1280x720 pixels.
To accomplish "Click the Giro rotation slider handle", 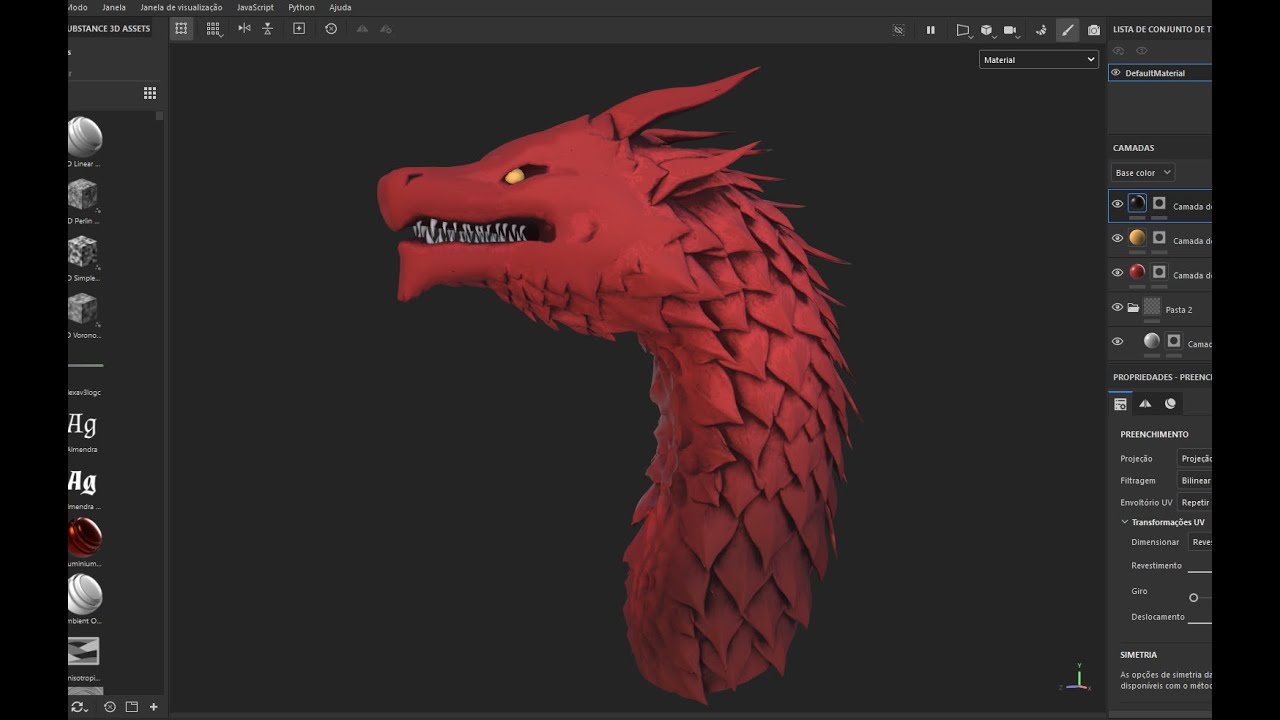I will tap(1193, 598).
